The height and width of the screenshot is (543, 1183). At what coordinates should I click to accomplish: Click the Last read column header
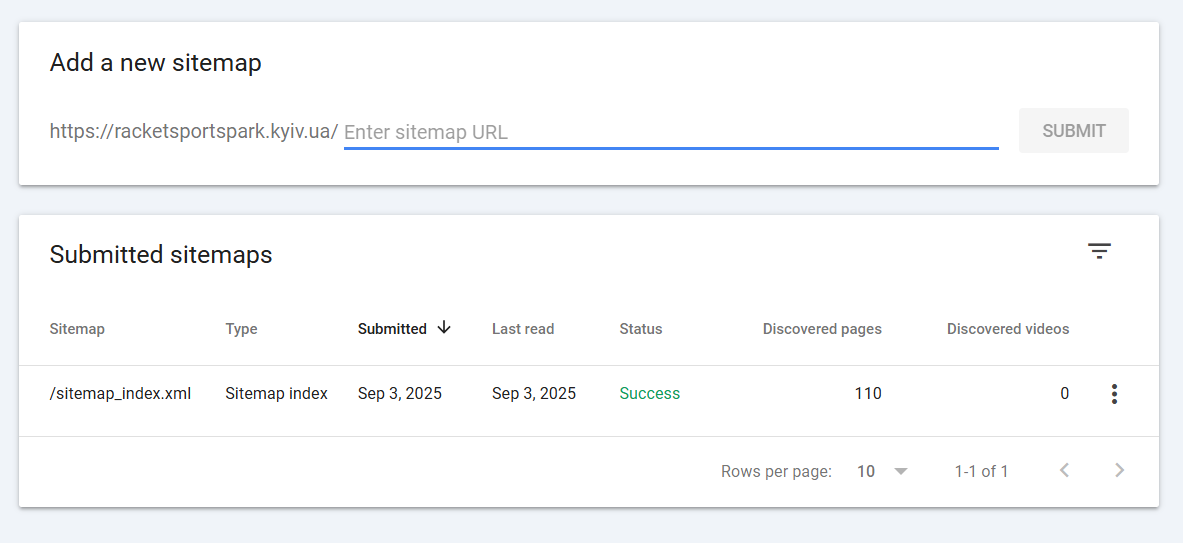[x=523, y=329]
